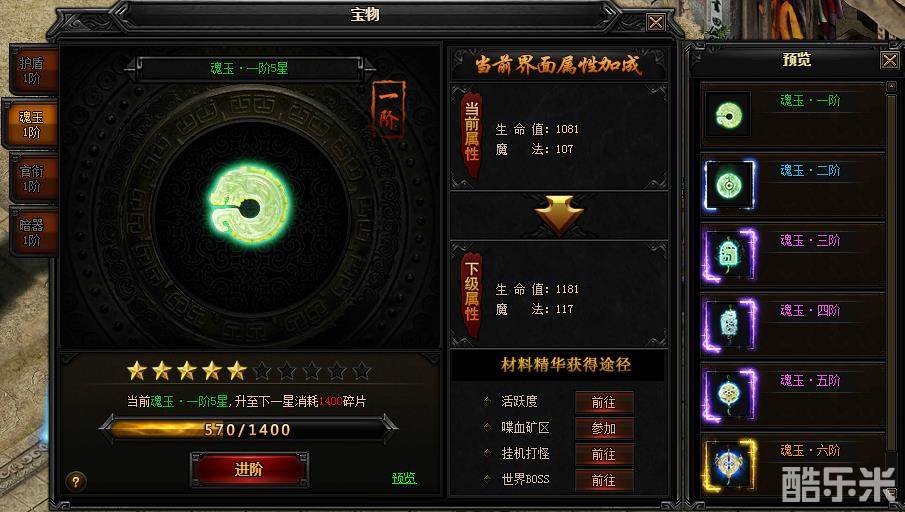Select the 魂玉·六阶 jade icon in preview
This screenshot has height=512, width=905.
(729, 465)
